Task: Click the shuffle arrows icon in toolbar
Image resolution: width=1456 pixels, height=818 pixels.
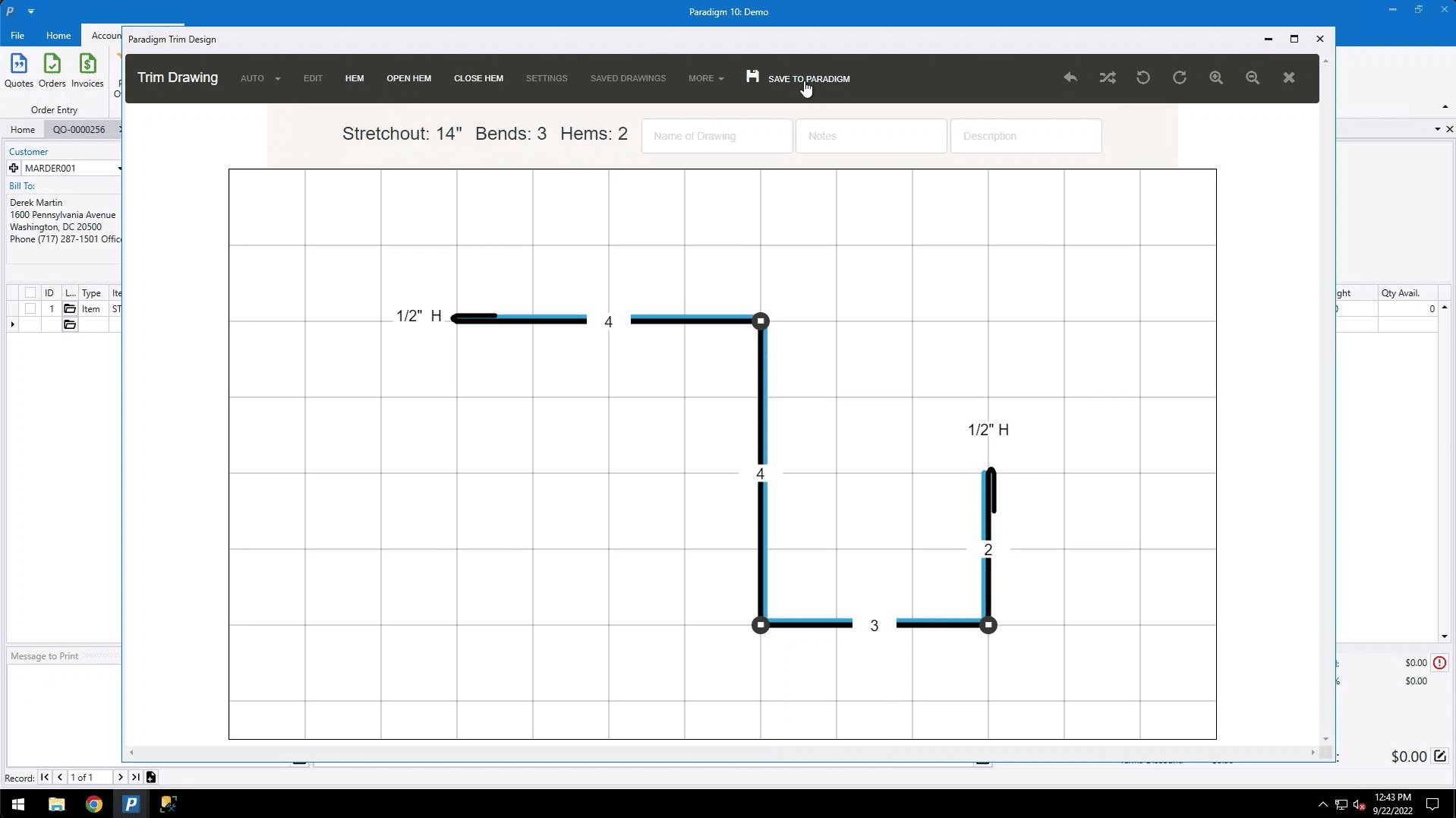Action: pos(1107,77)
